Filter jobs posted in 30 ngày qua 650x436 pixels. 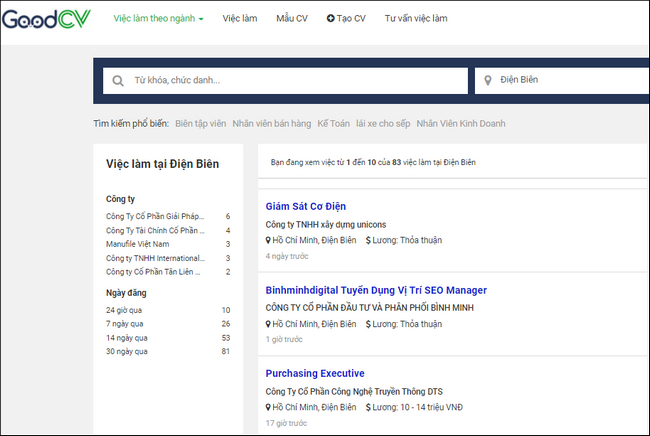coord(127,352)
